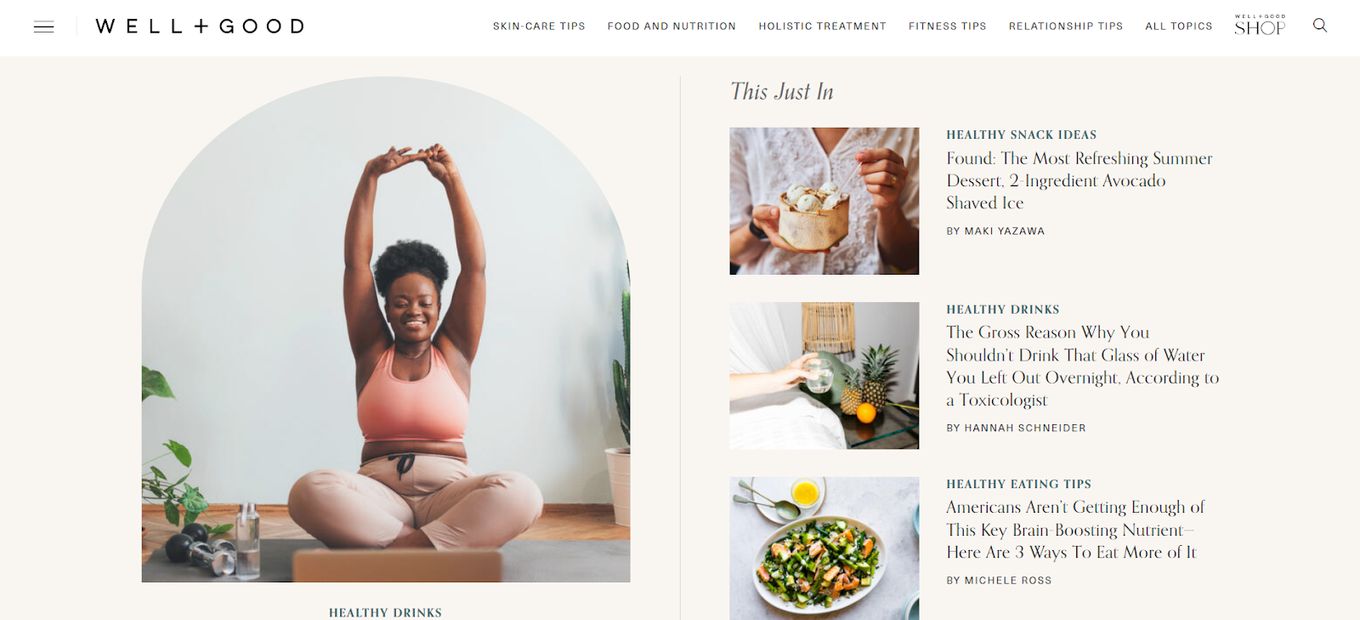
Task: Click the search magnifier icon
Action: (x=1320, y=25)
